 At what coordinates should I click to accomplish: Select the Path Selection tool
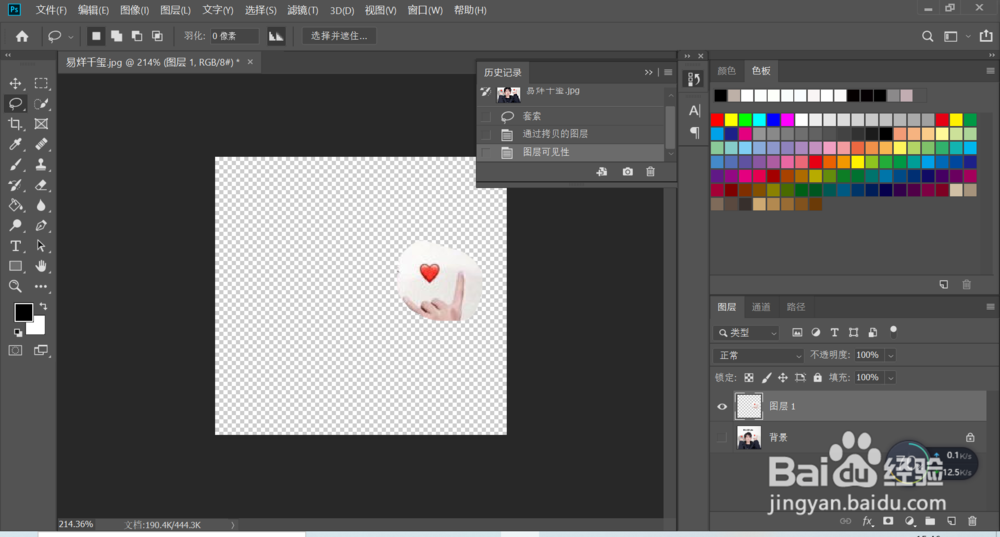pos(41,246)
